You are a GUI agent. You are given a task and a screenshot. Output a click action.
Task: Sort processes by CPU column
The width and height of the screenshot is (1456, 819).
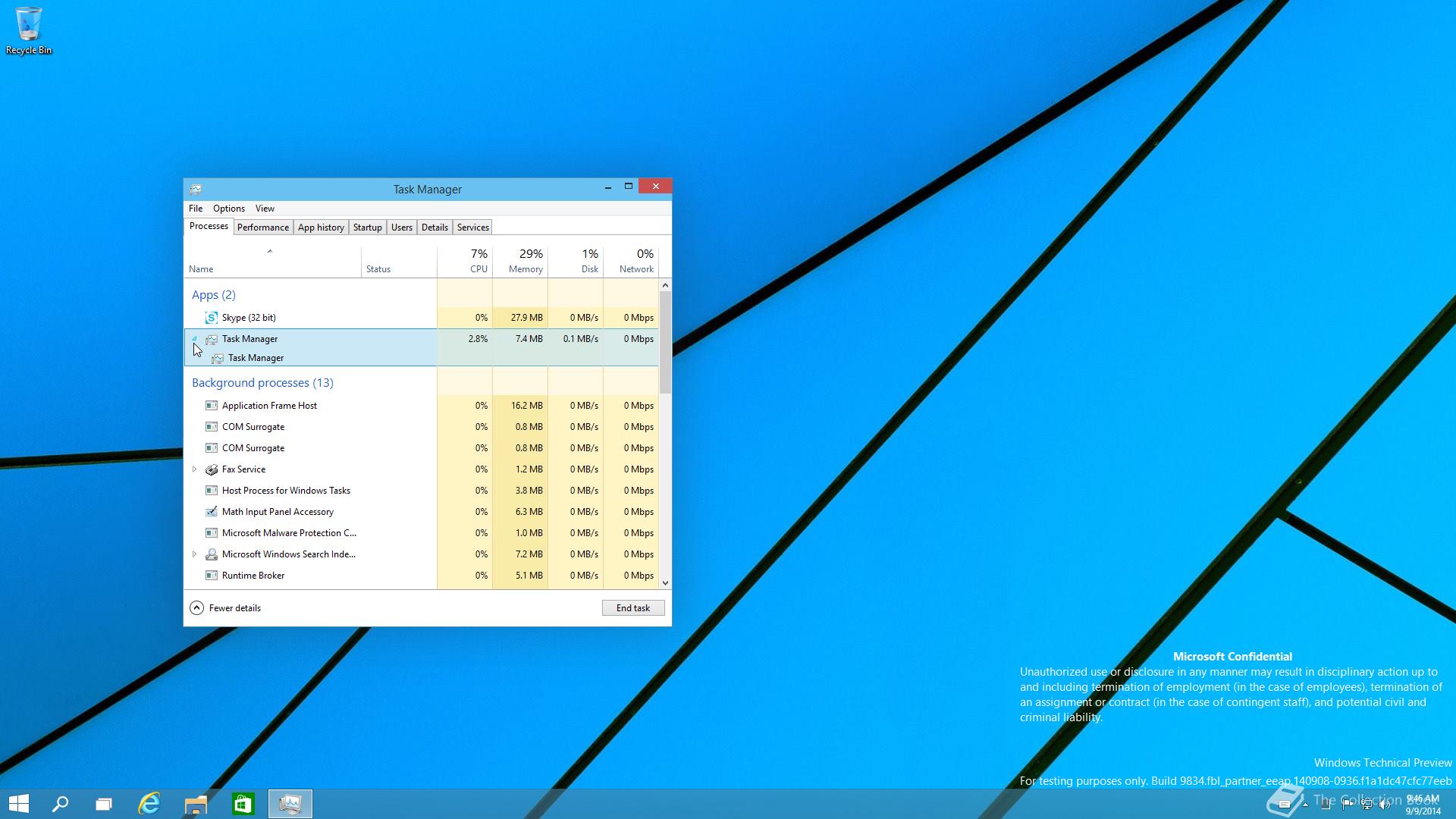coord(465,262)
